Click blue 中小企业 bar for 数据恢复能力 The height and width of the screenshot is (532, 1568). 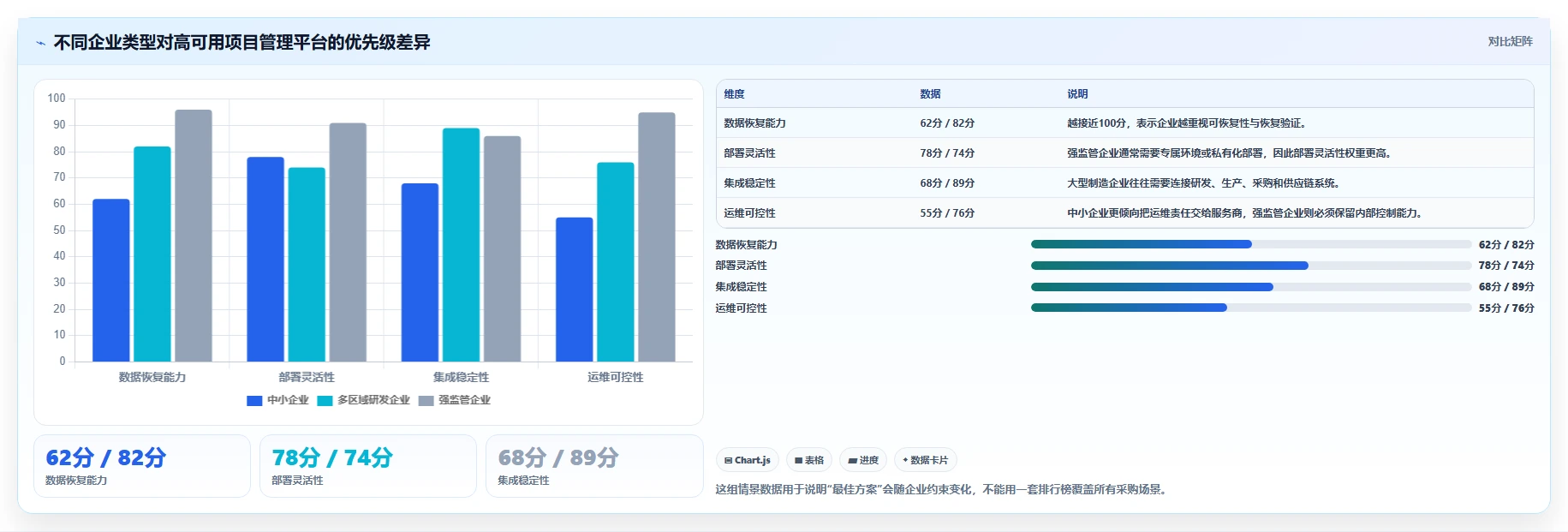point(111,280)
